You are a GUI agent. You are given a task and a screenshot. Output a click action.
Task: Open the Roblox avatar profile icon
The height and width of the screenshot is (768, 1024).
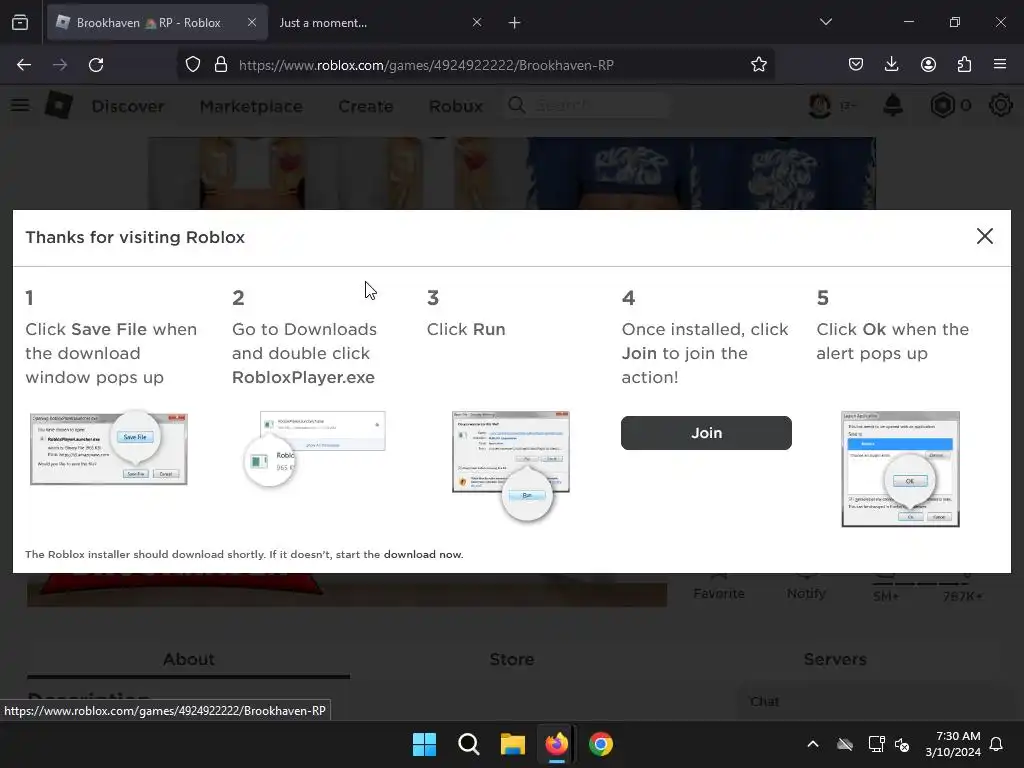tap(820, 105)
